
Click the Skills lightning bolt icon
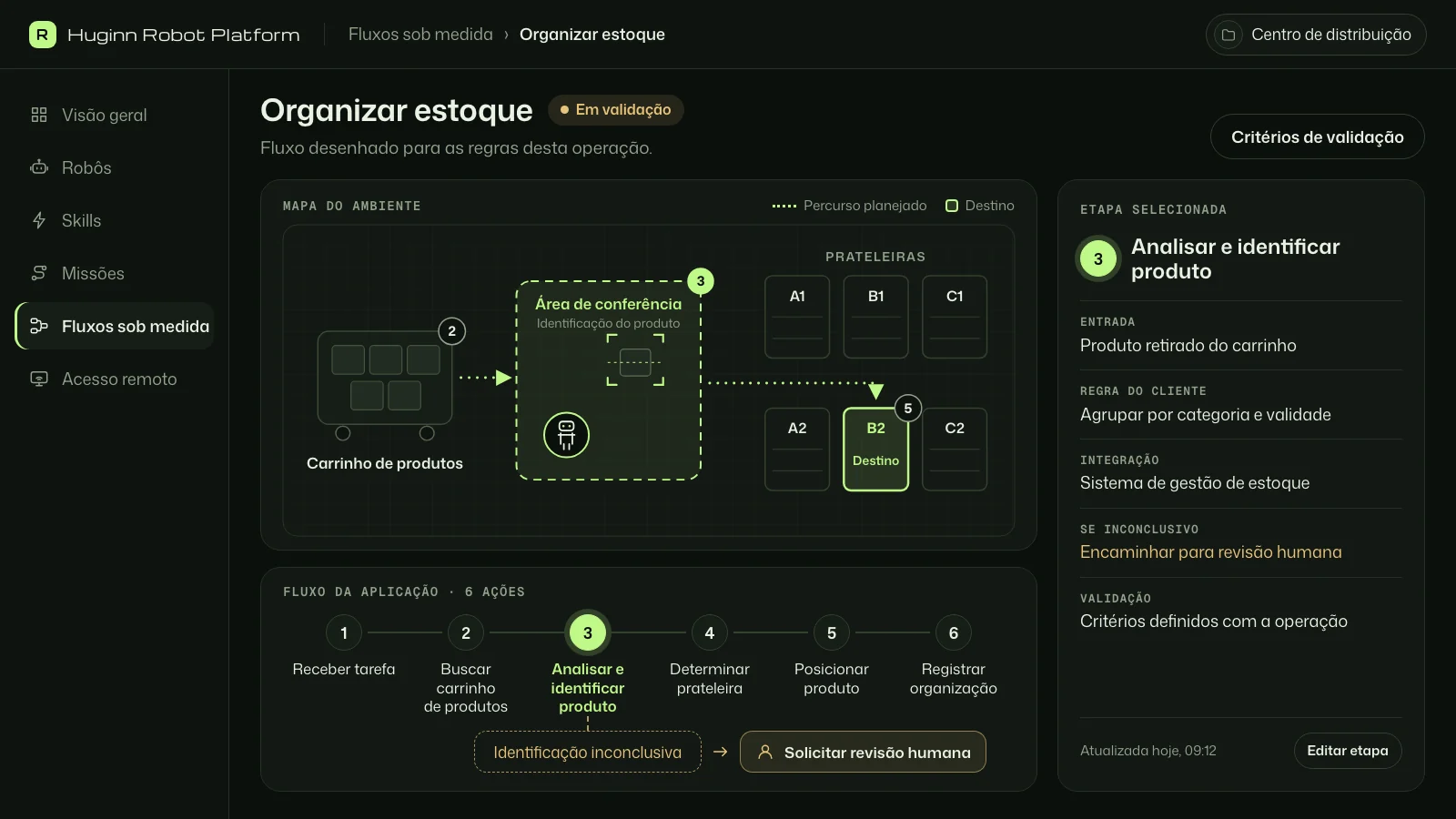pos(38,220)
